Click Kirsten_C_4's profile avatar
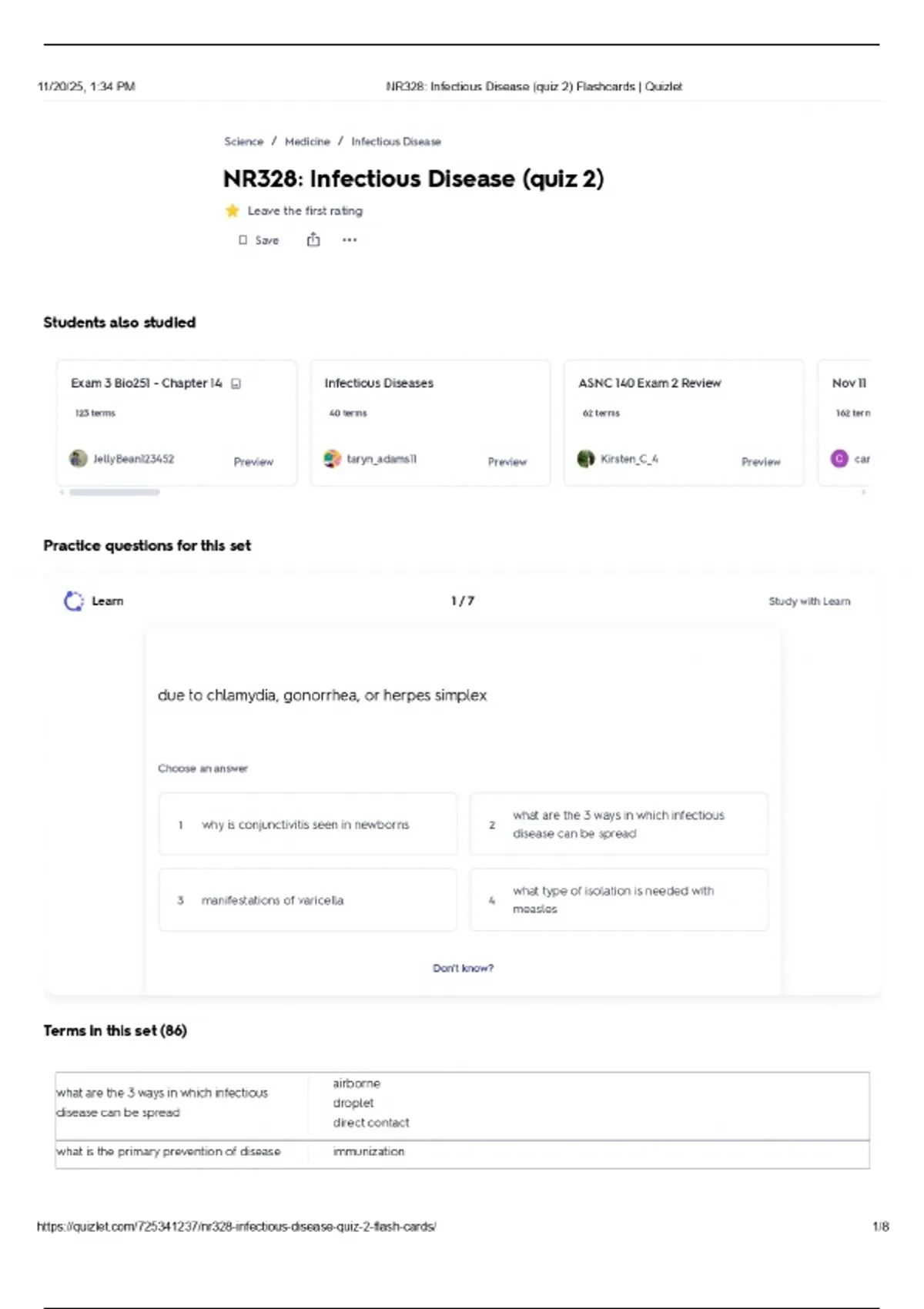This screenshot has height=1309, width=924. click(x=586, y=459)
